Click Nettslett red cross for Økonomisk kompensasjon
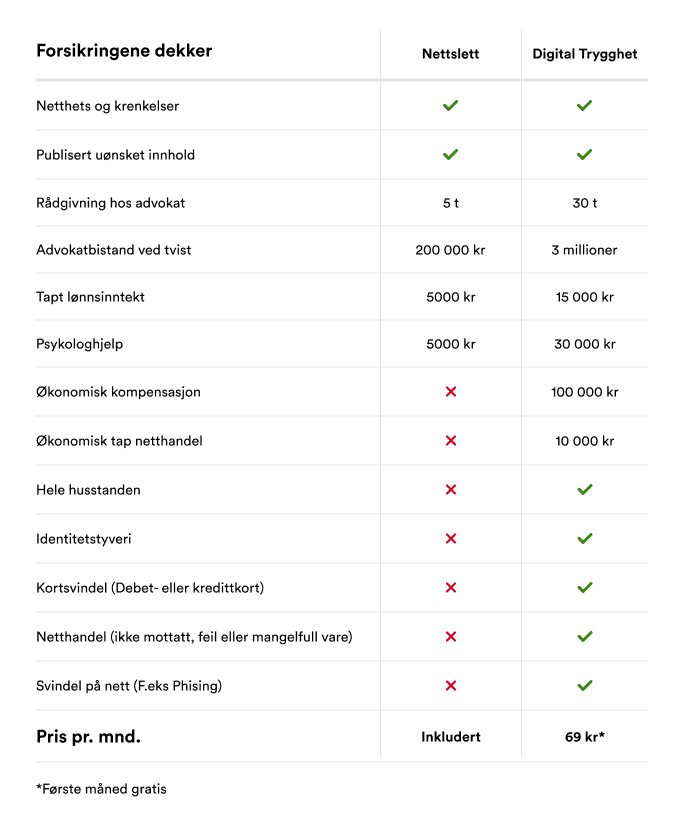Viewport: 684px width, 836px height. tap(450, 392)
